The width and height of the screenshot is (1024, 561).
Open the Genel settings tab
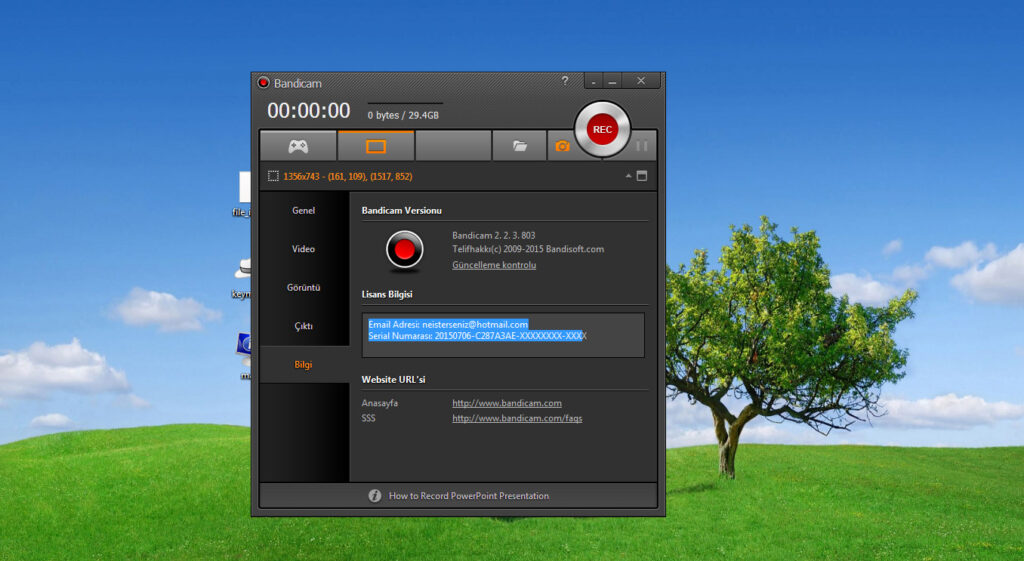point(304,211)
